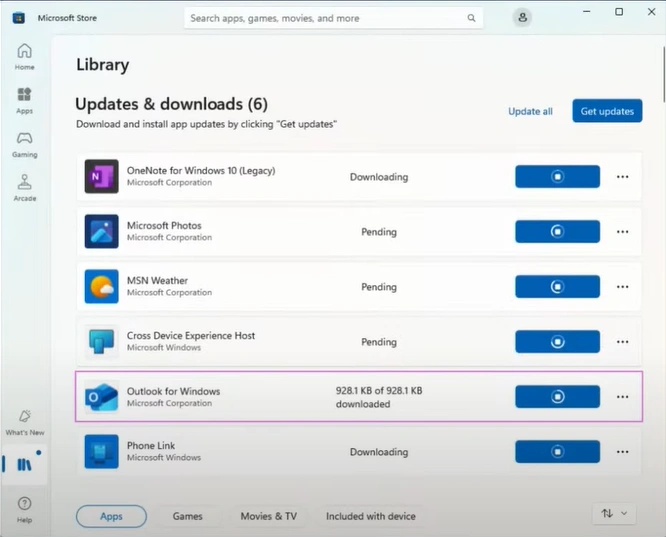Image resolution: width=666 pixels, height=537 pixels.
Task: Click the vertical scrollbar on right
Action: coord(663,74)
